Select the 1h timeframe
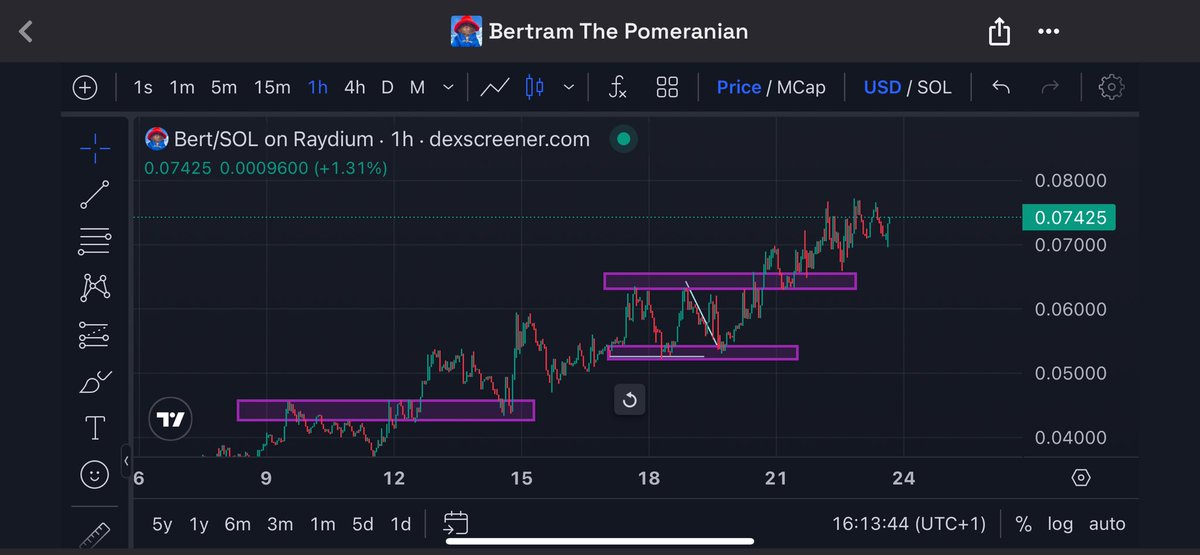The height and width of the screenshot is (555, 1200). coord(318,88)
